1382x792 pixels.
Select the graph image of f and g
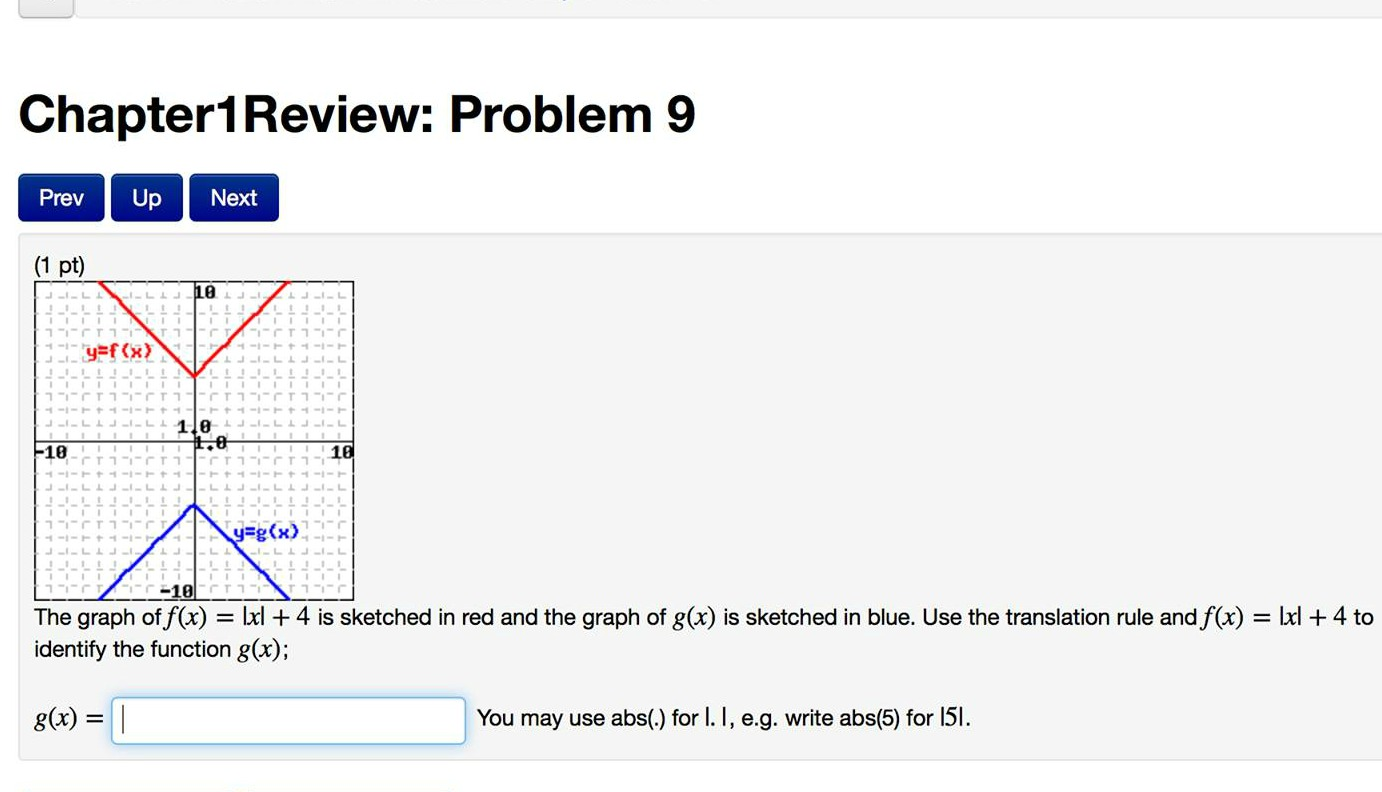[x=195, y=440]
